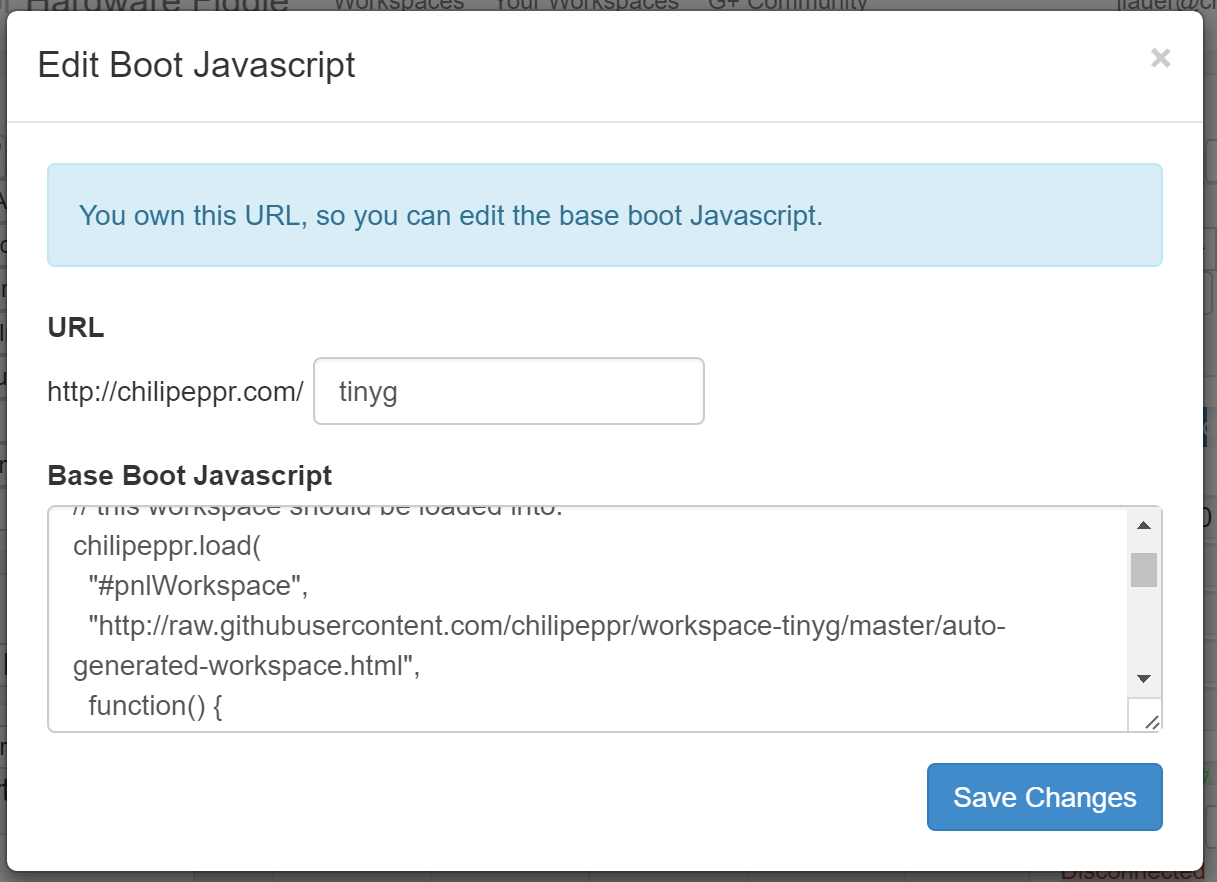Click the URL field label

(x=76, y=328)
